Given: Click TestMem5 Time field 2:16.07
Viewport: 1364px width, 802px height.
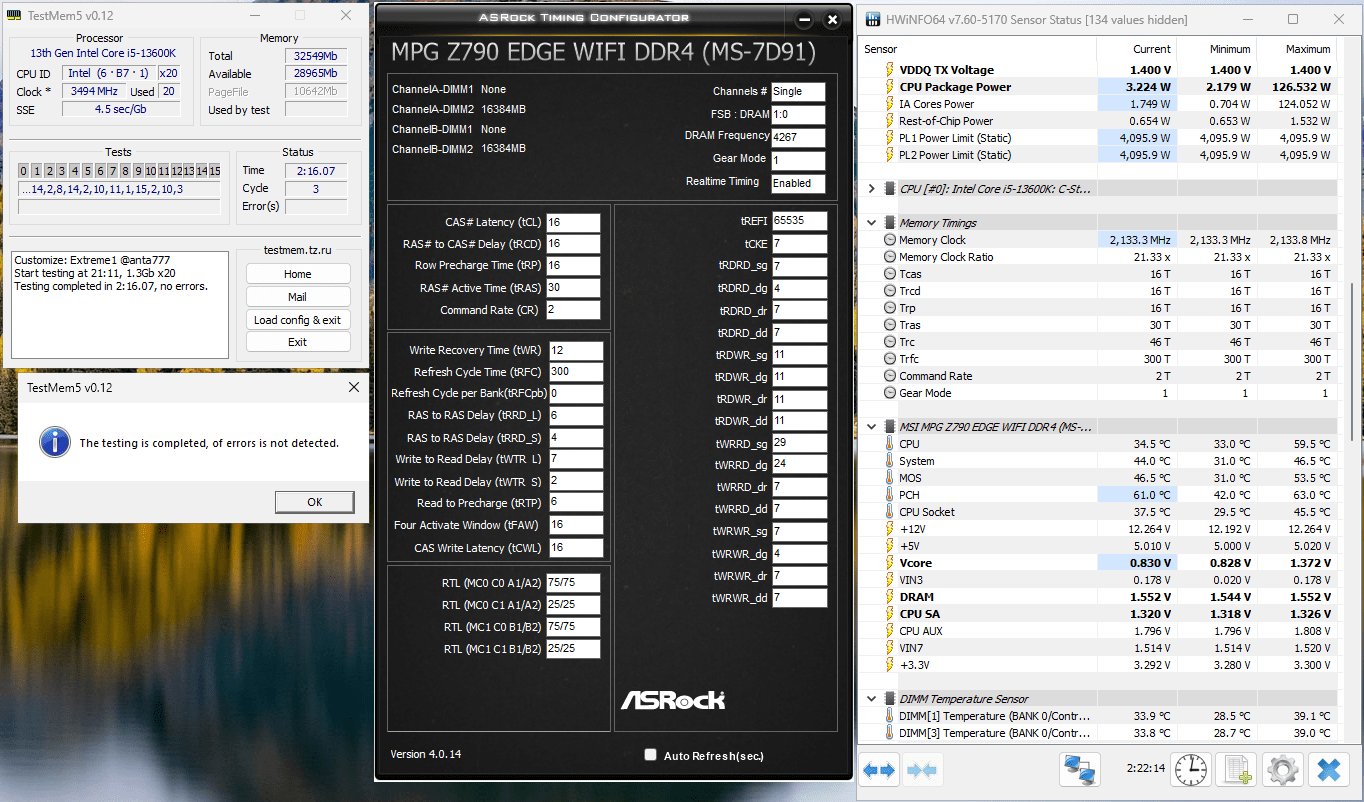Looking at the screenshot, I should (x=315, y=171).
